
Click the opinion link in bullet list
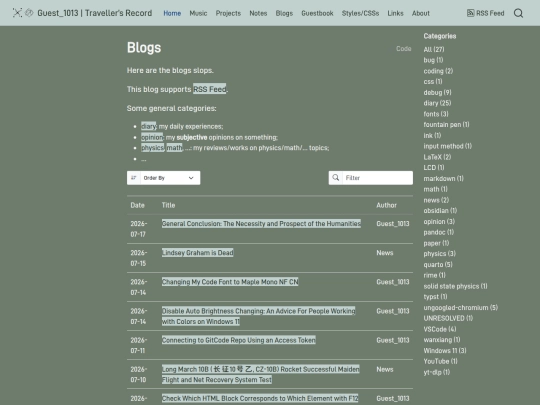[x=152, y=137]
